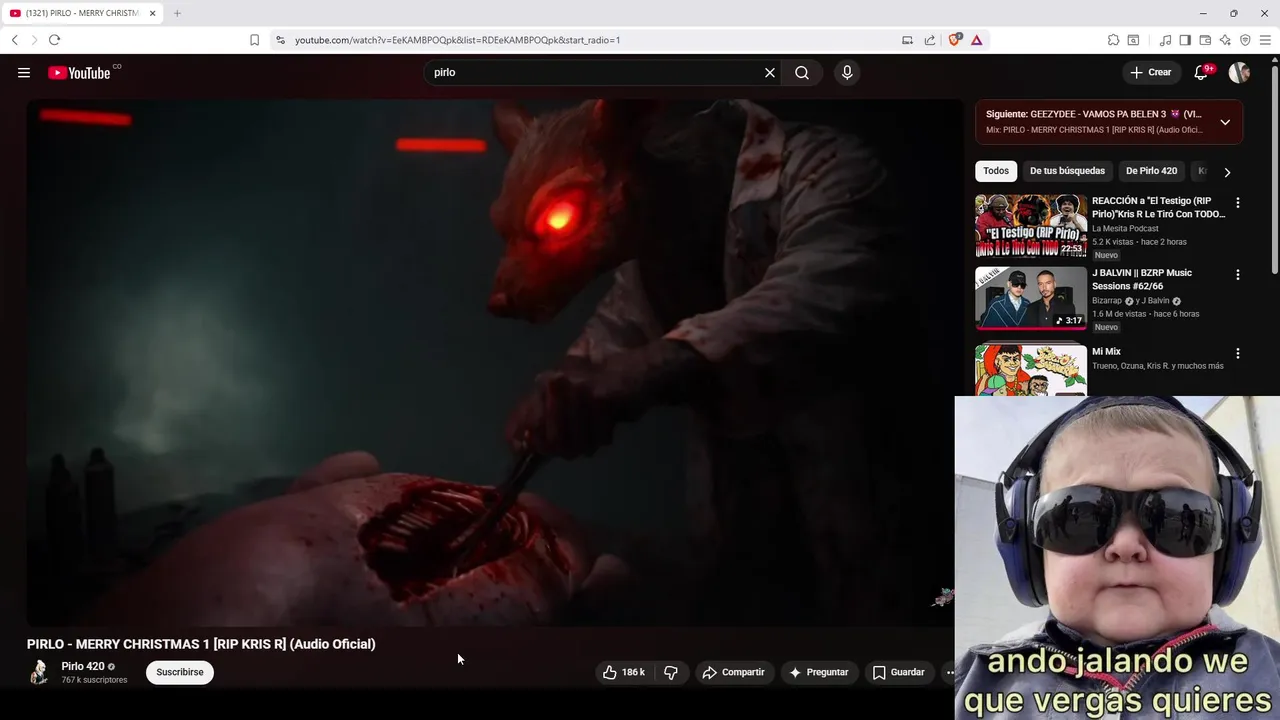This screenshot has width=1280, height=720.
Task: Click the Suscribirse button
Action: click(180, 672)
